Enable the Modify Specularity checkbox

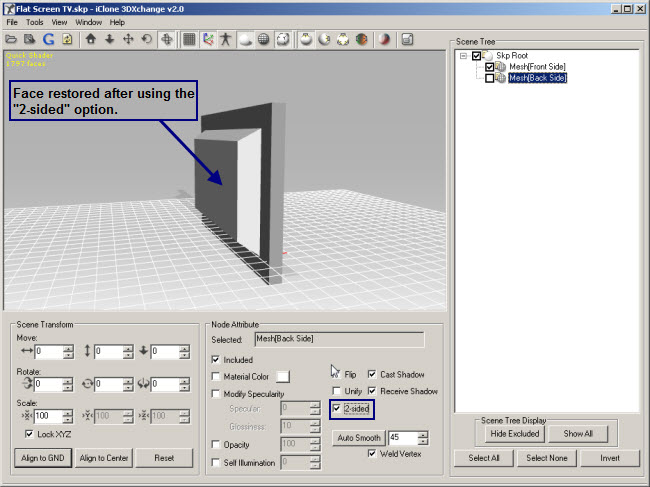[216, 393]
